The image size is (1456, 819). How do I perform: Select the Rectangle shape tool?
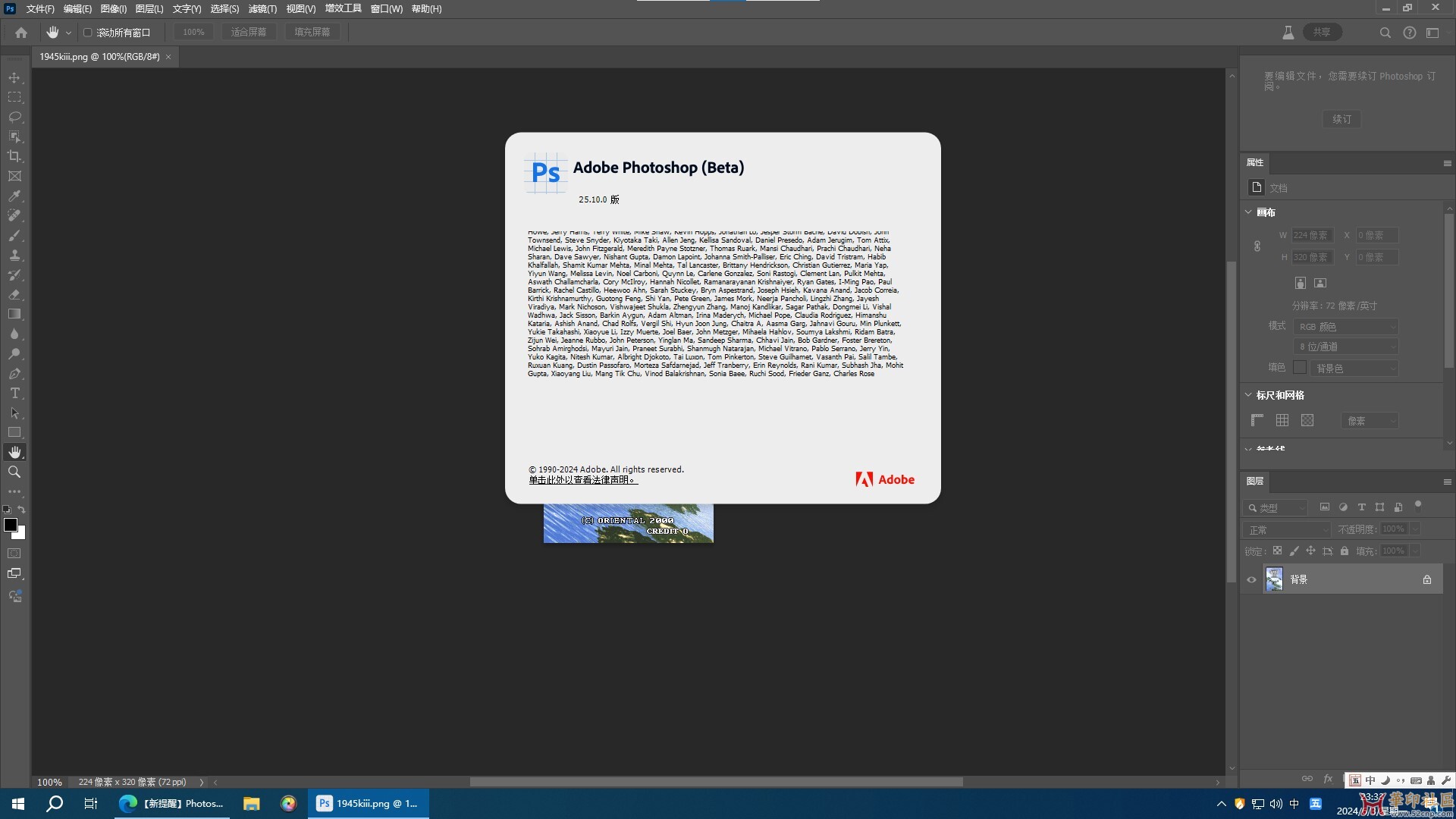click(14, 433)
